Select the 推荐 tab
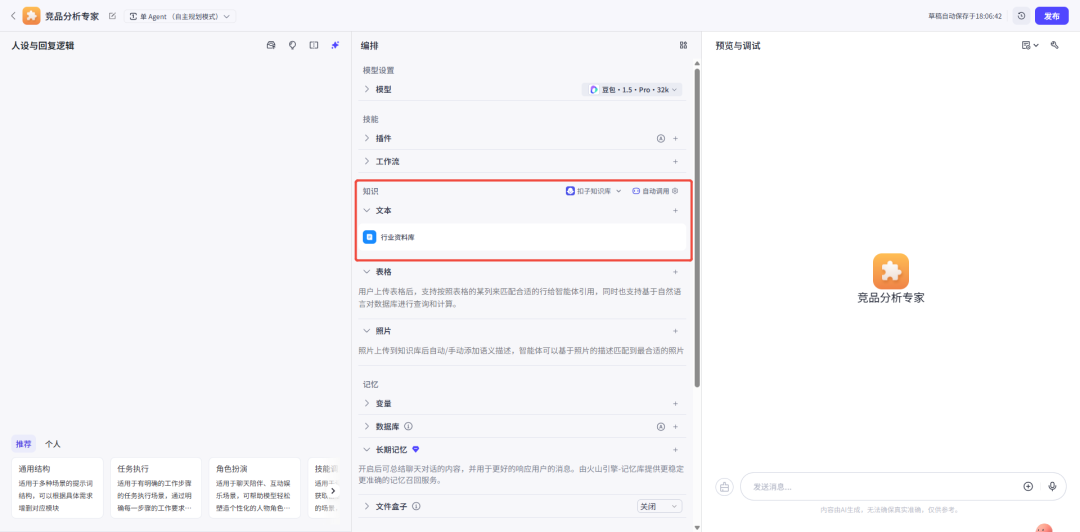This screenshot has height=532, width=1080. 23,444
